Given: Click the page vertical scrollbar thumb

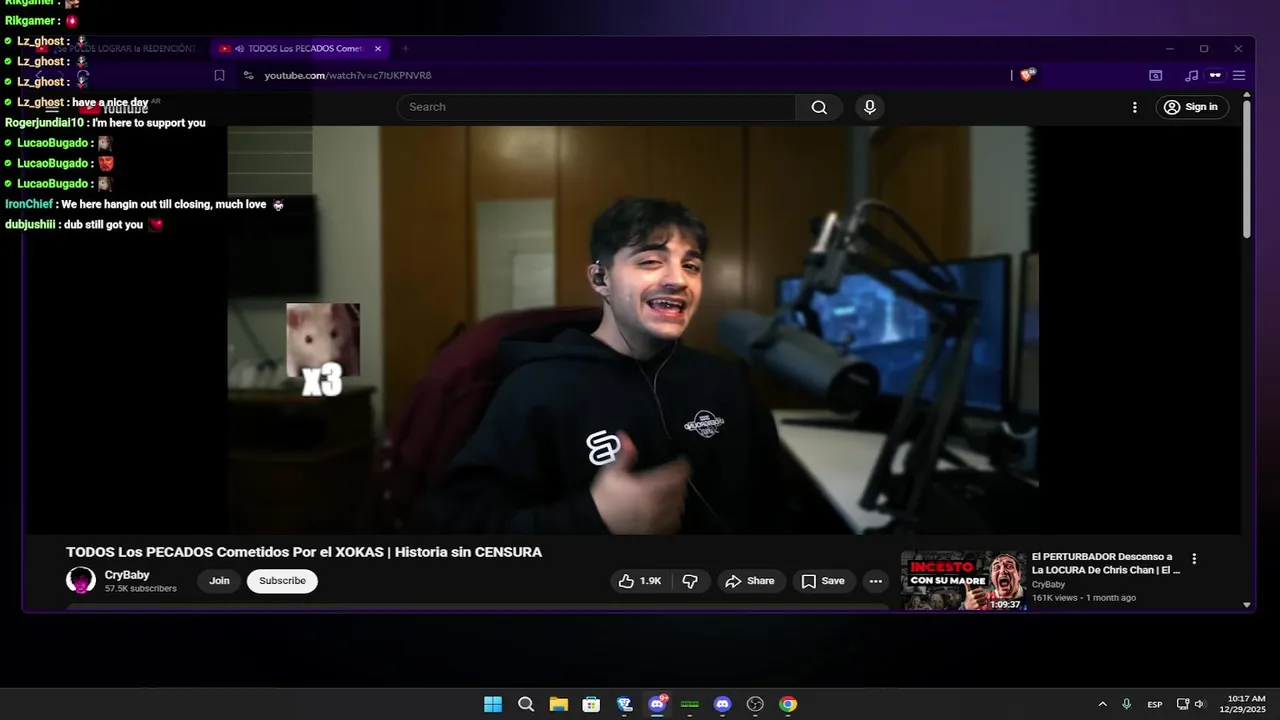Looking at the screenshot, I should click(x=1247, y=170).
